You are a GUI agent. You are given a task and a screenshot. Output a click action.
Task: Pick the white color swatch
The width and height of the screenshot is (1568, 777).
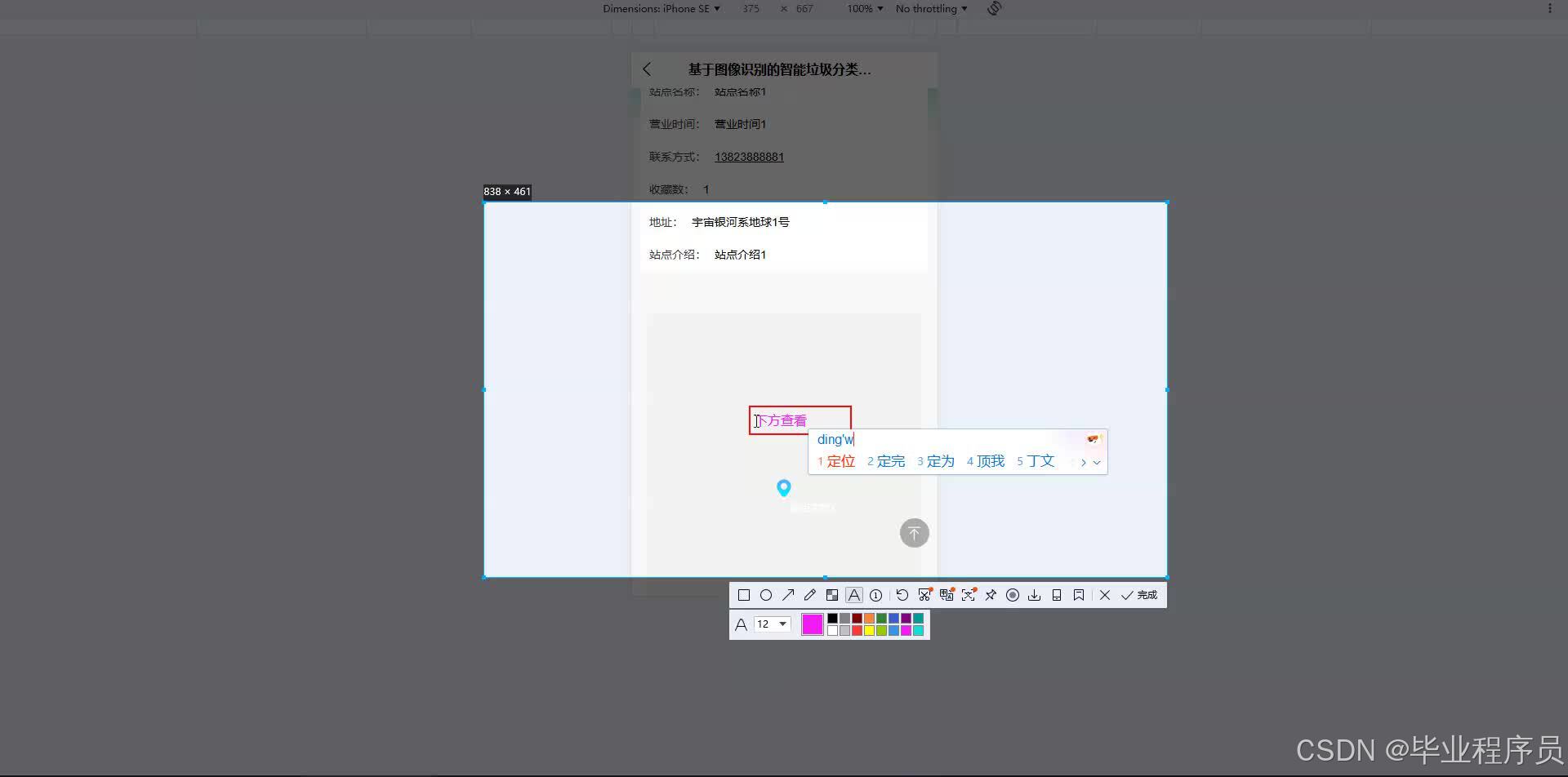tap(833, 631)
